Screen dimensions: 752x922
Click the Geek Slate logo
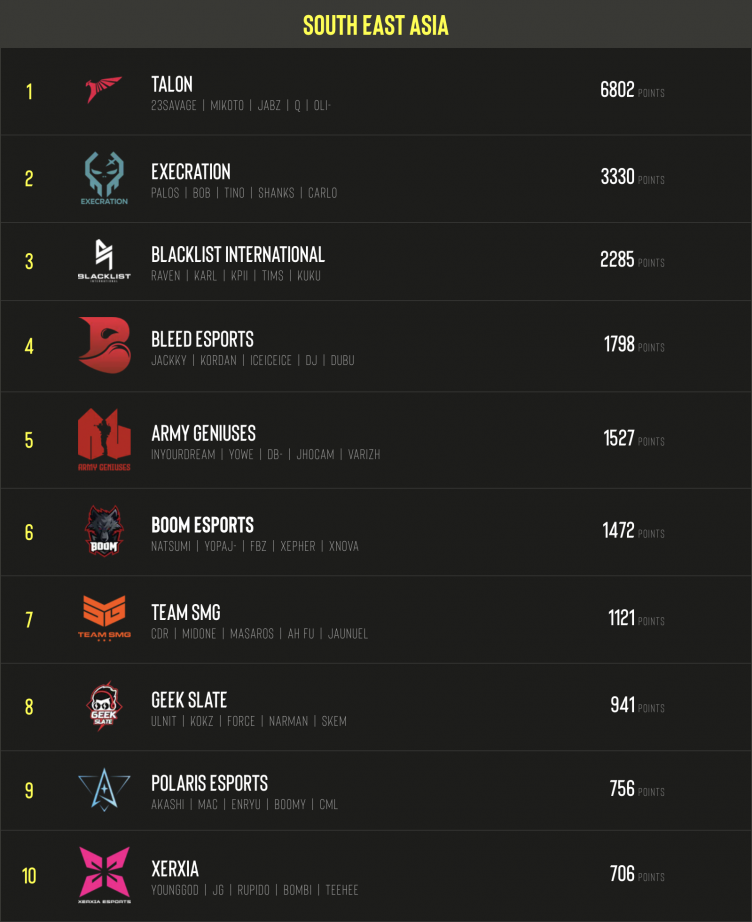[104, 706]
